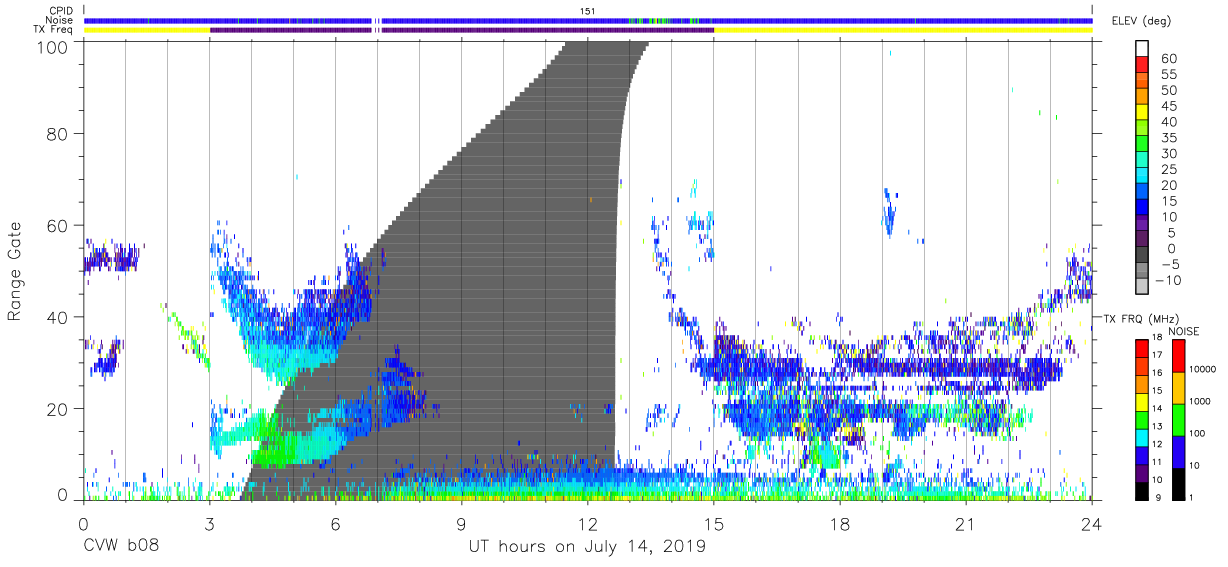This screenshot has width=1228, height=567.
Task: Click the 60 label on ELEV colorbar
Action: click(1169, 59)
